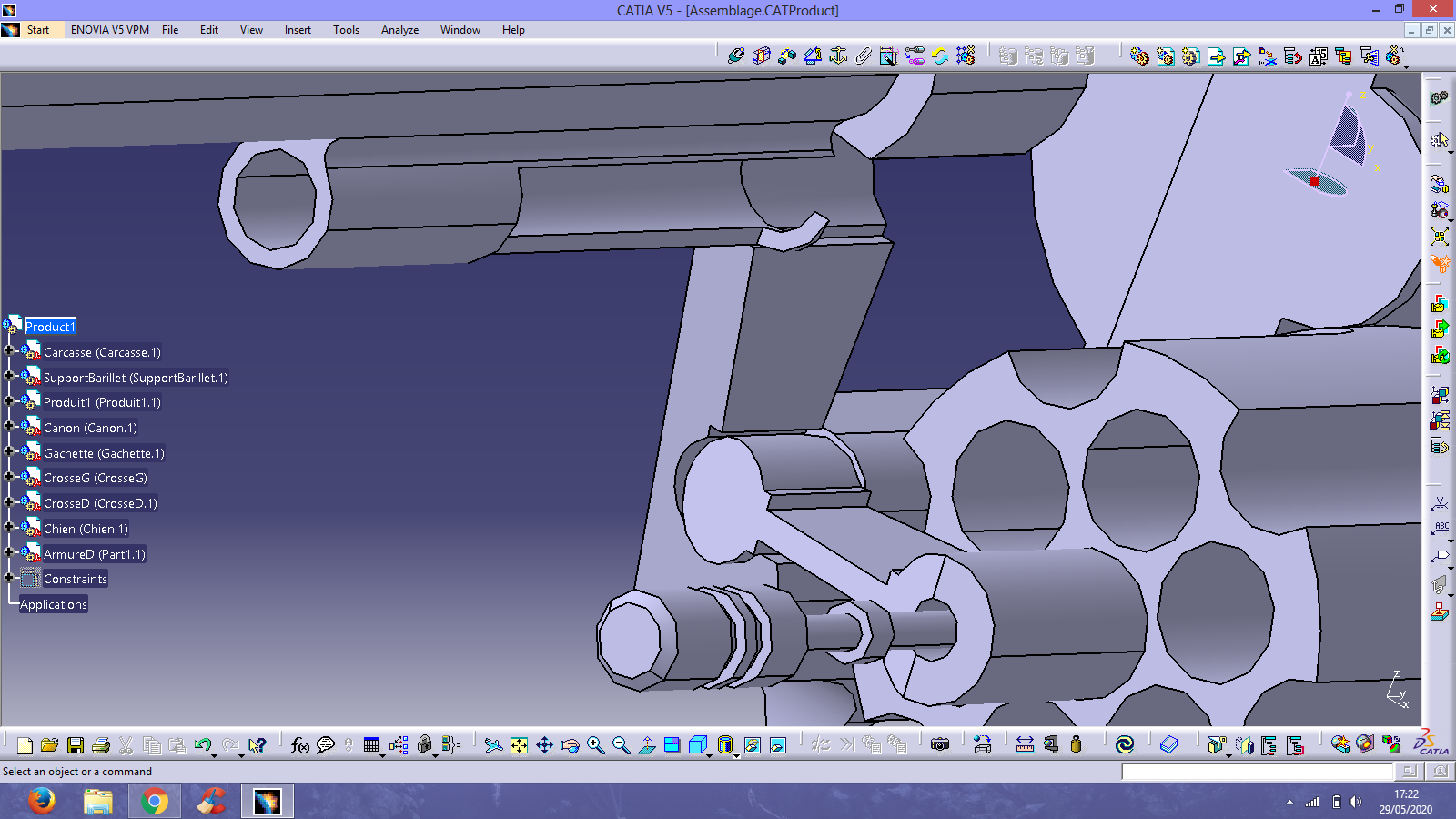Click the Update All spiral icon

[1125, 745]
